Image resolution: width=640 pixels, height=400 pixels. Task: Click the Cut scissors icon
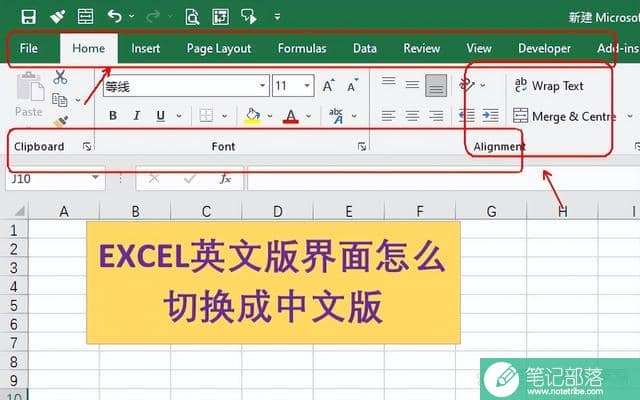point(60,77)
